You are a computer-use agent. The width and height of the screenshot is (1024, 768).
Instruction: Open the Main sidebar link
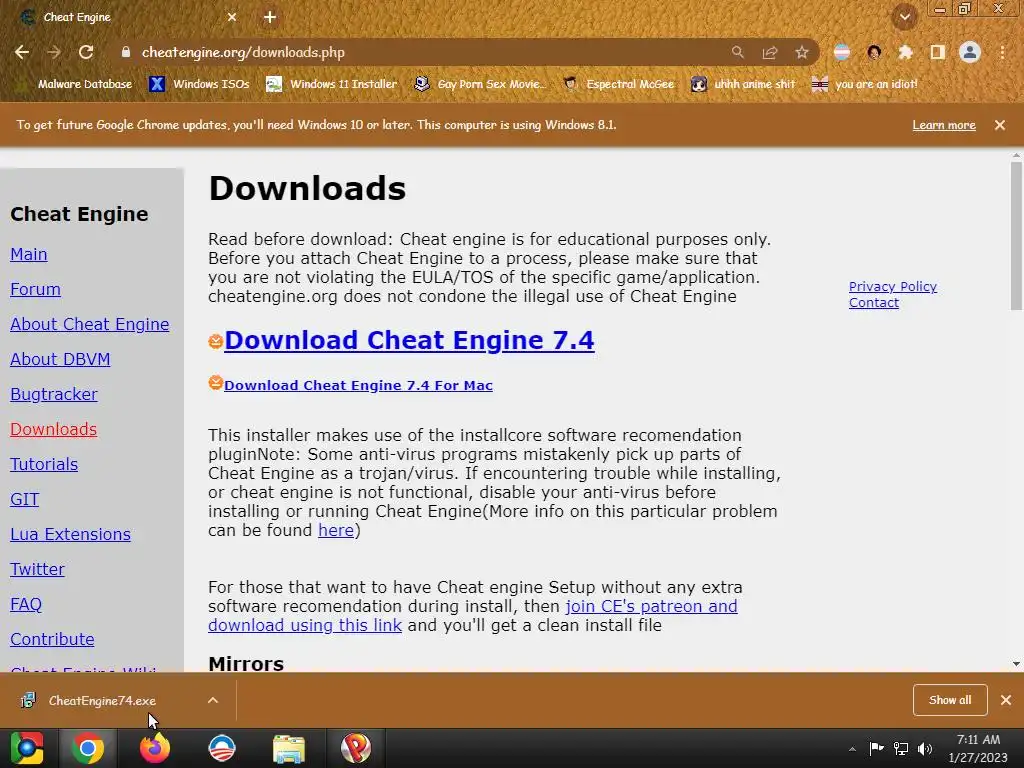click(x=29, y=254)
